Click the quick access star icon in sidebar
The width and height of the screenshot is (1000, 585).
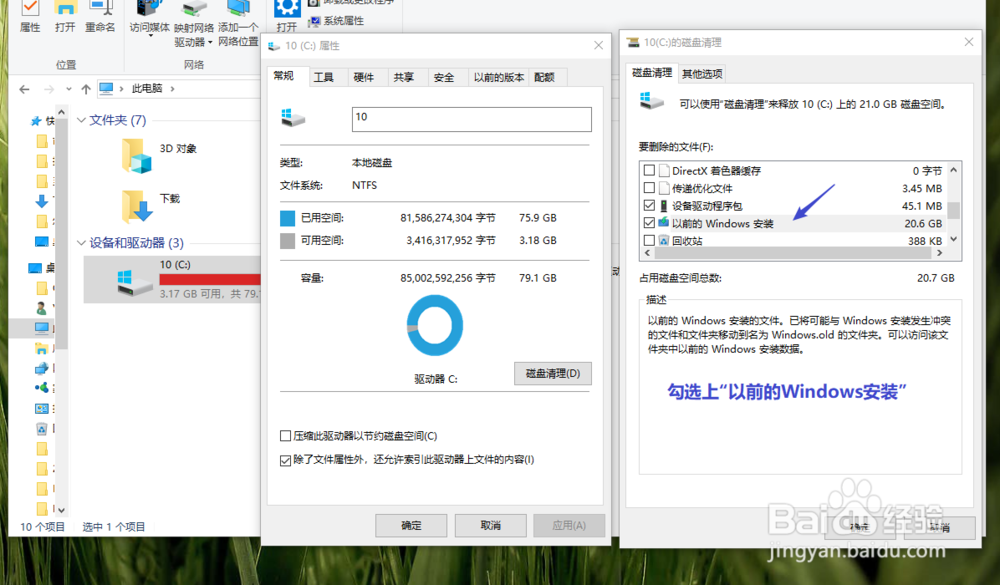(x=36, y=121)
